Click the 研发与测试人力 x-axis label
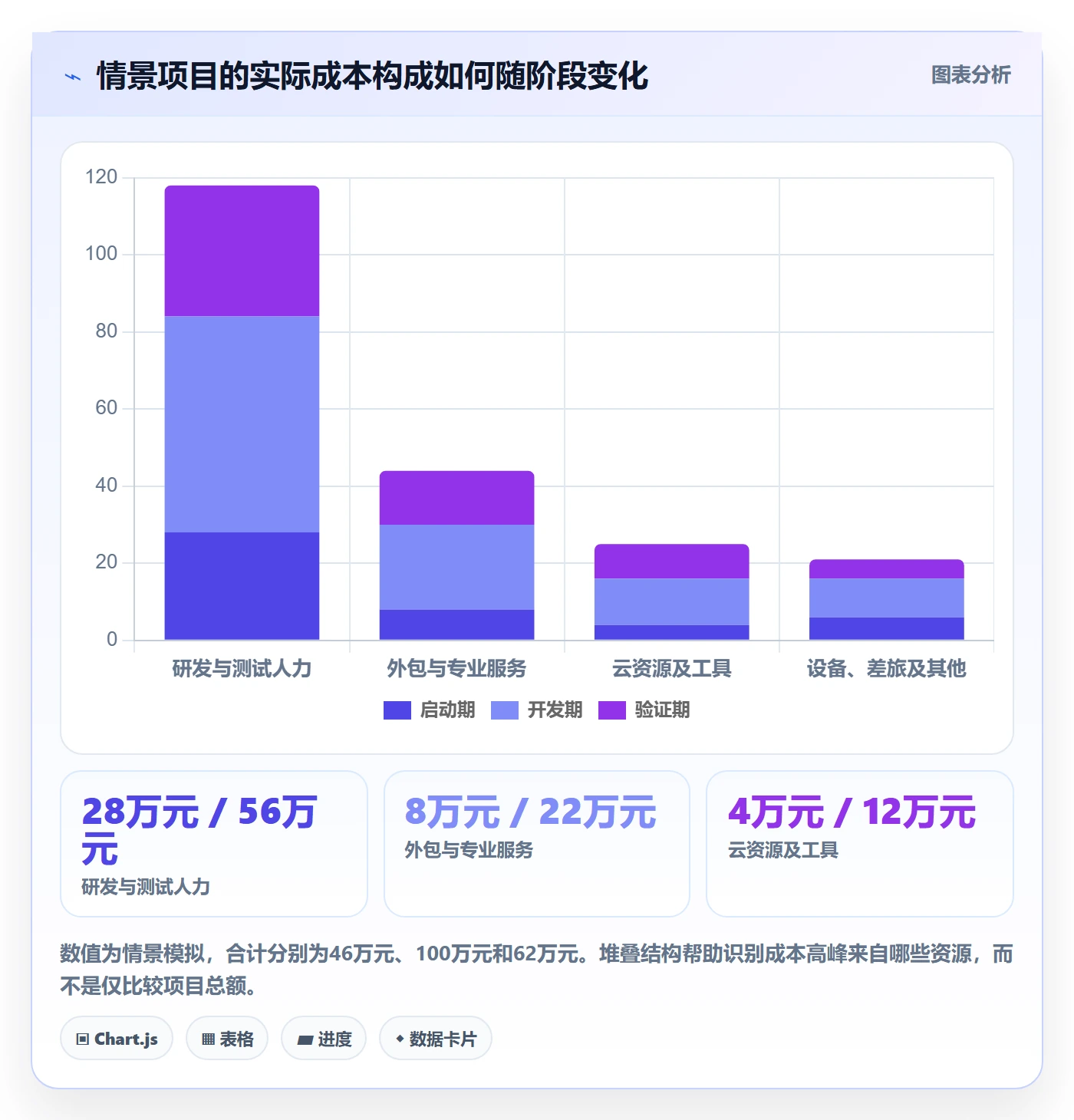1074x1120 pixels. [x=242, y=669]
